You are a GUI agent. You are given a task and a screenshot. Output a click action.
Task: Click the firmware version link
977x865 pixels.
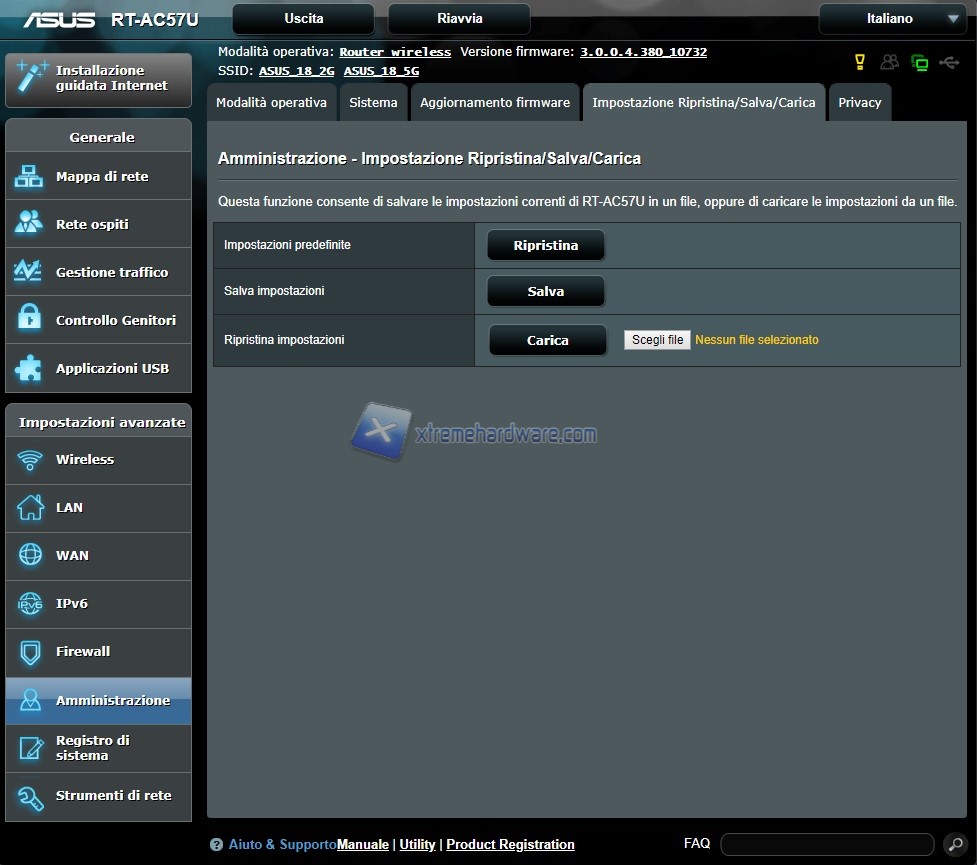tap(643, 52)
